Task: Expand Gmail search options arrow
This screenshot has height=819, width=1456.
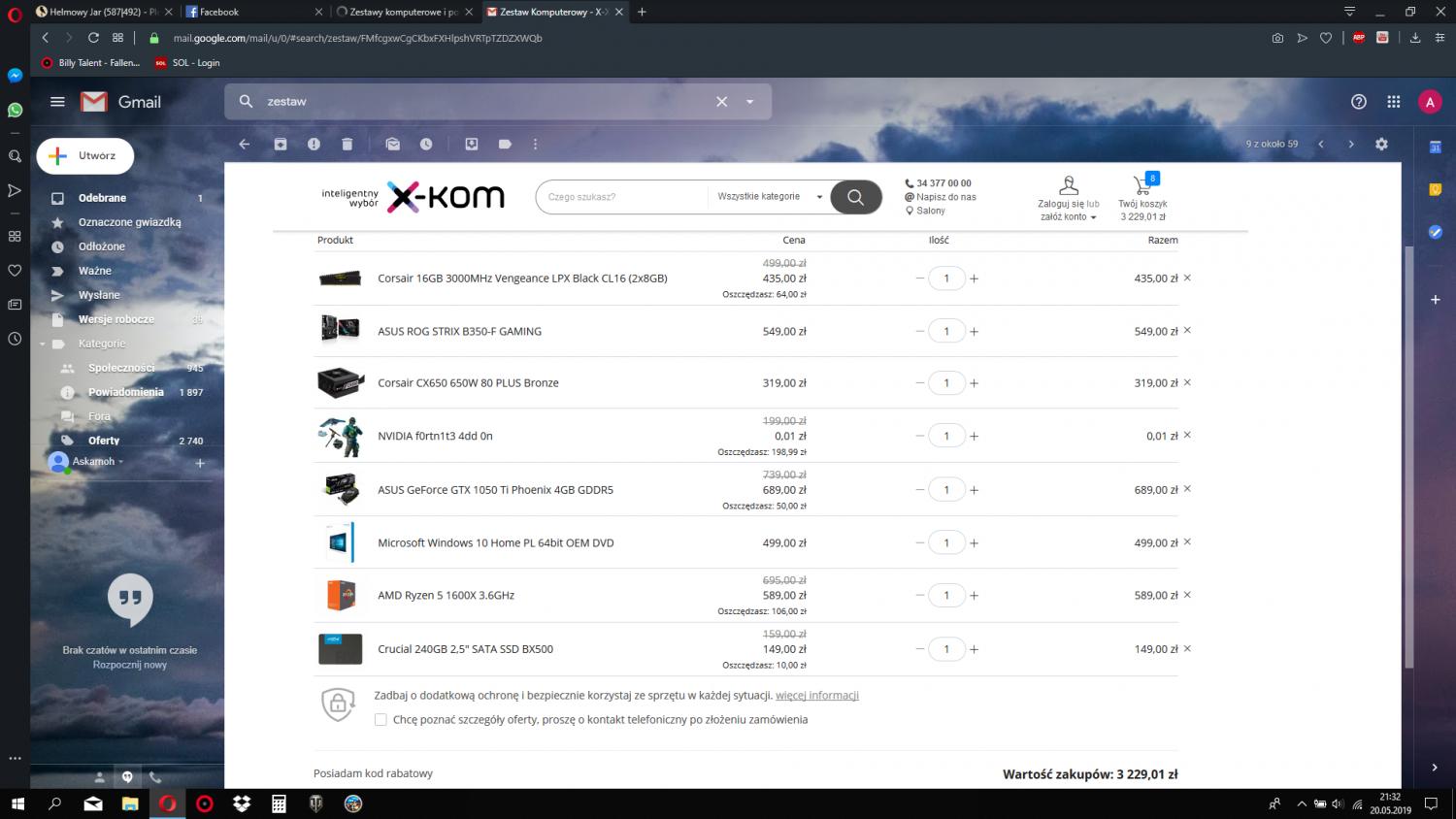Action: pos(749,102)
